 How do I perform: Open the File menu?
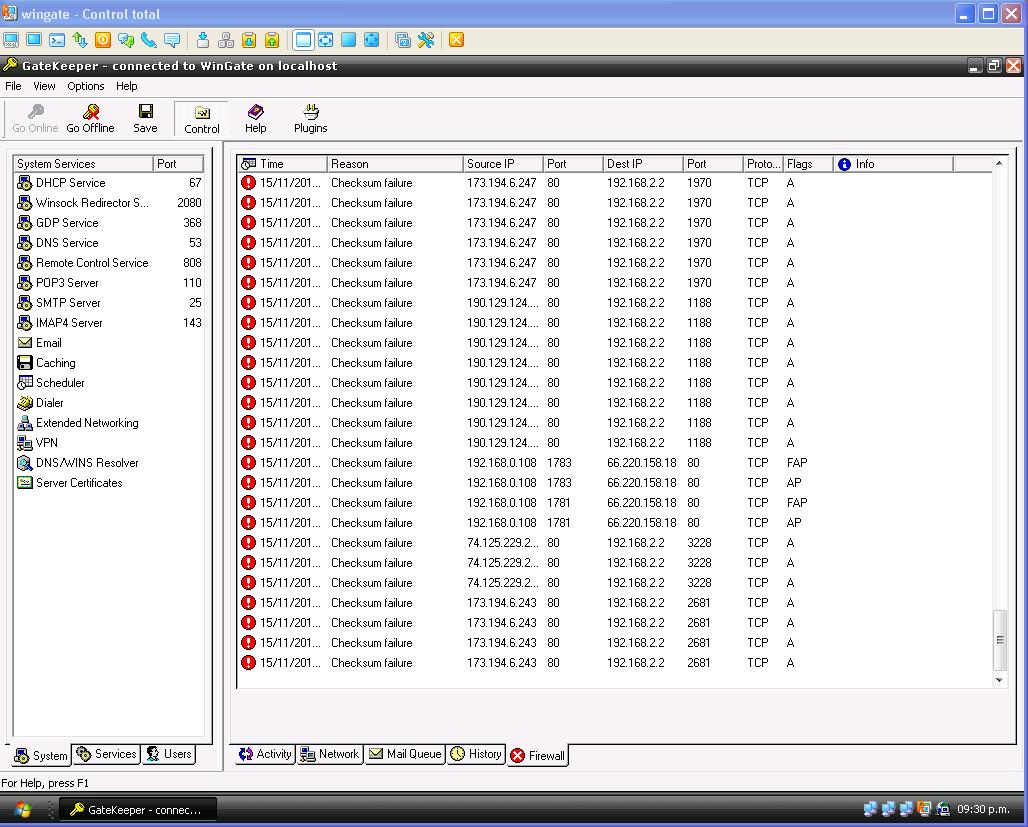point(13,86)
